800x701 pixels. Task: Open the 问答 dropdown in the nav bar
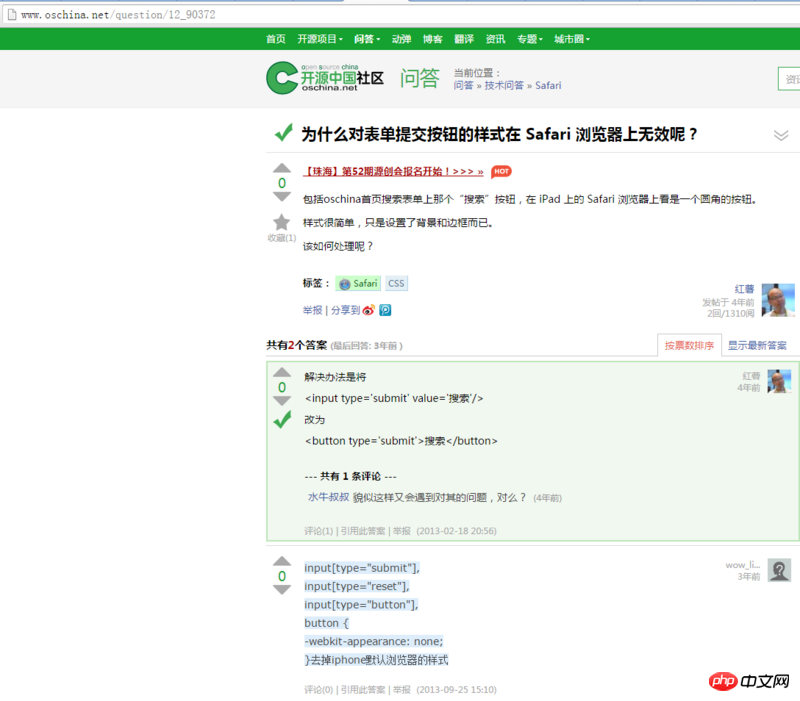point(367,39)
